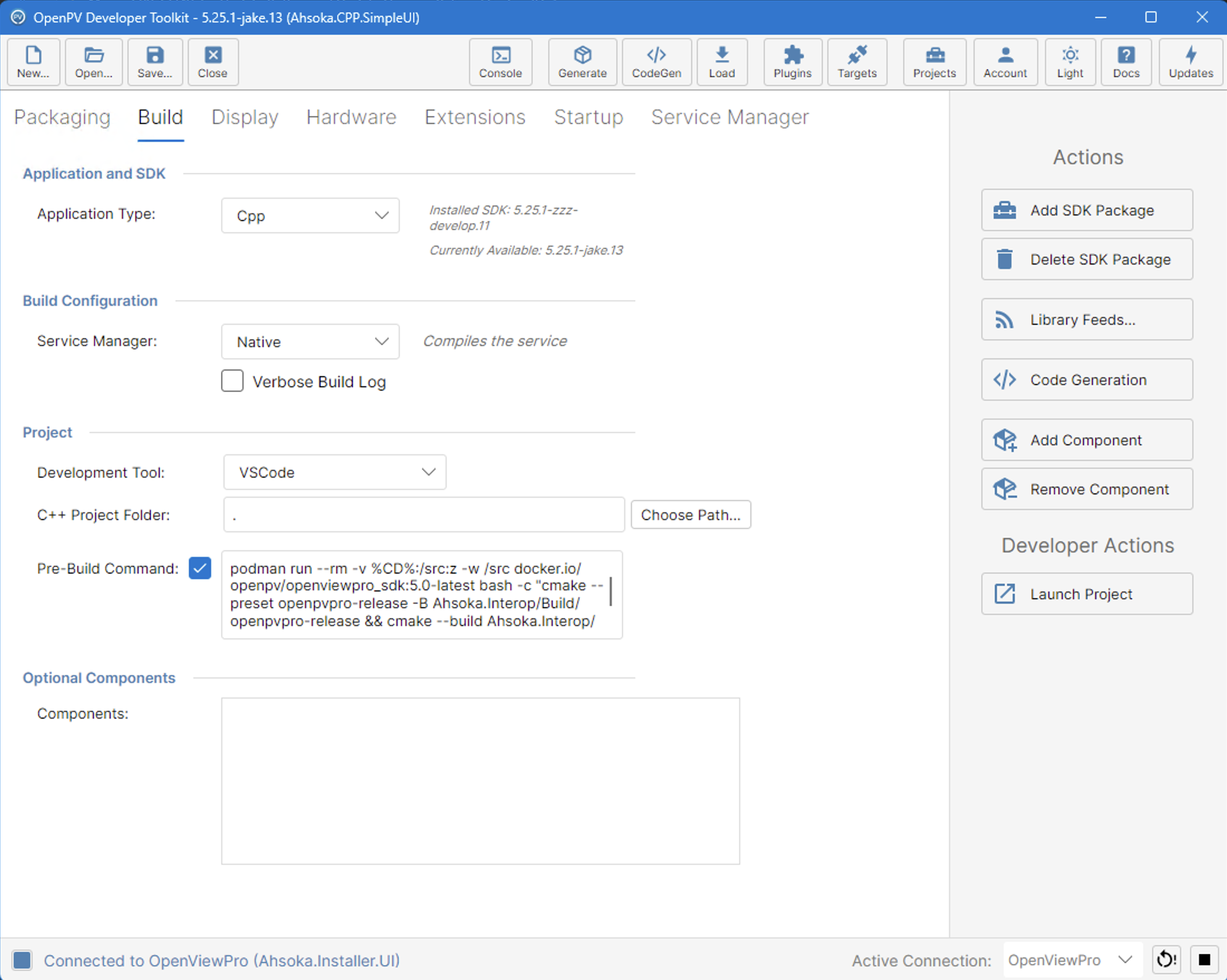The image size is (1227, 980).
Task: Click the reconnect icon beside Active Connection
Action: point(1167,959)
